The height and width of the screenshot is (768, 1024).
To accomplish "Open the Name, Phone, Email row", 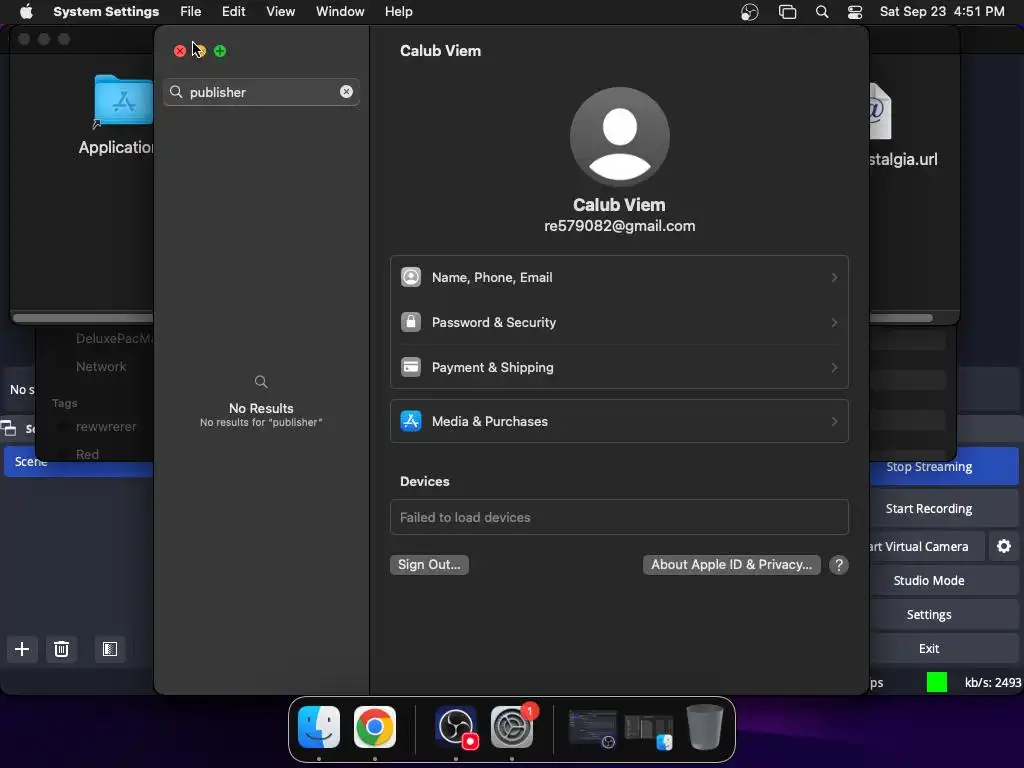I will point(619,278).
